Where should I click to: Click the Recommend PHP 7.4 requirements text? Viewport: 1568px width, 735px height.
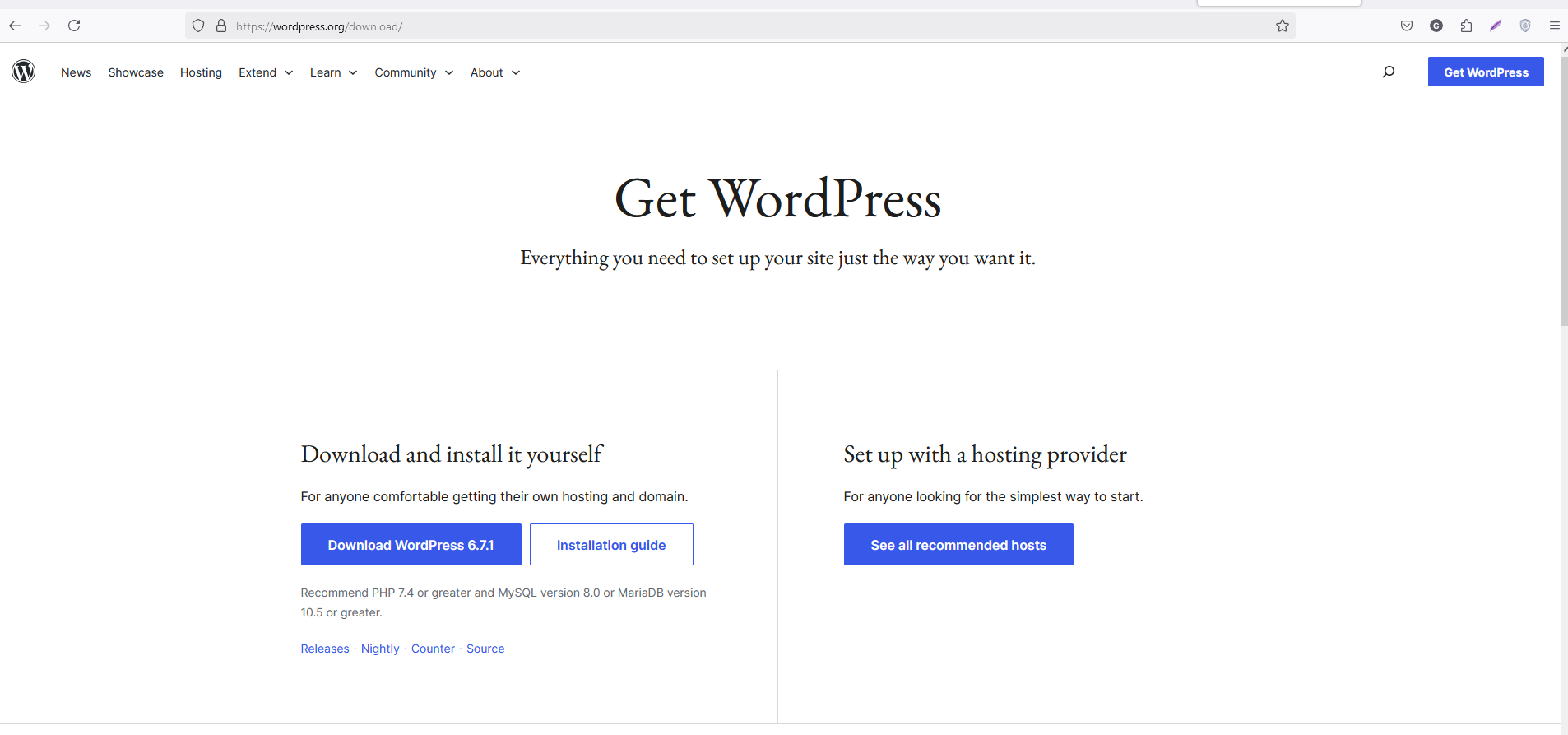tap(503, 602)
